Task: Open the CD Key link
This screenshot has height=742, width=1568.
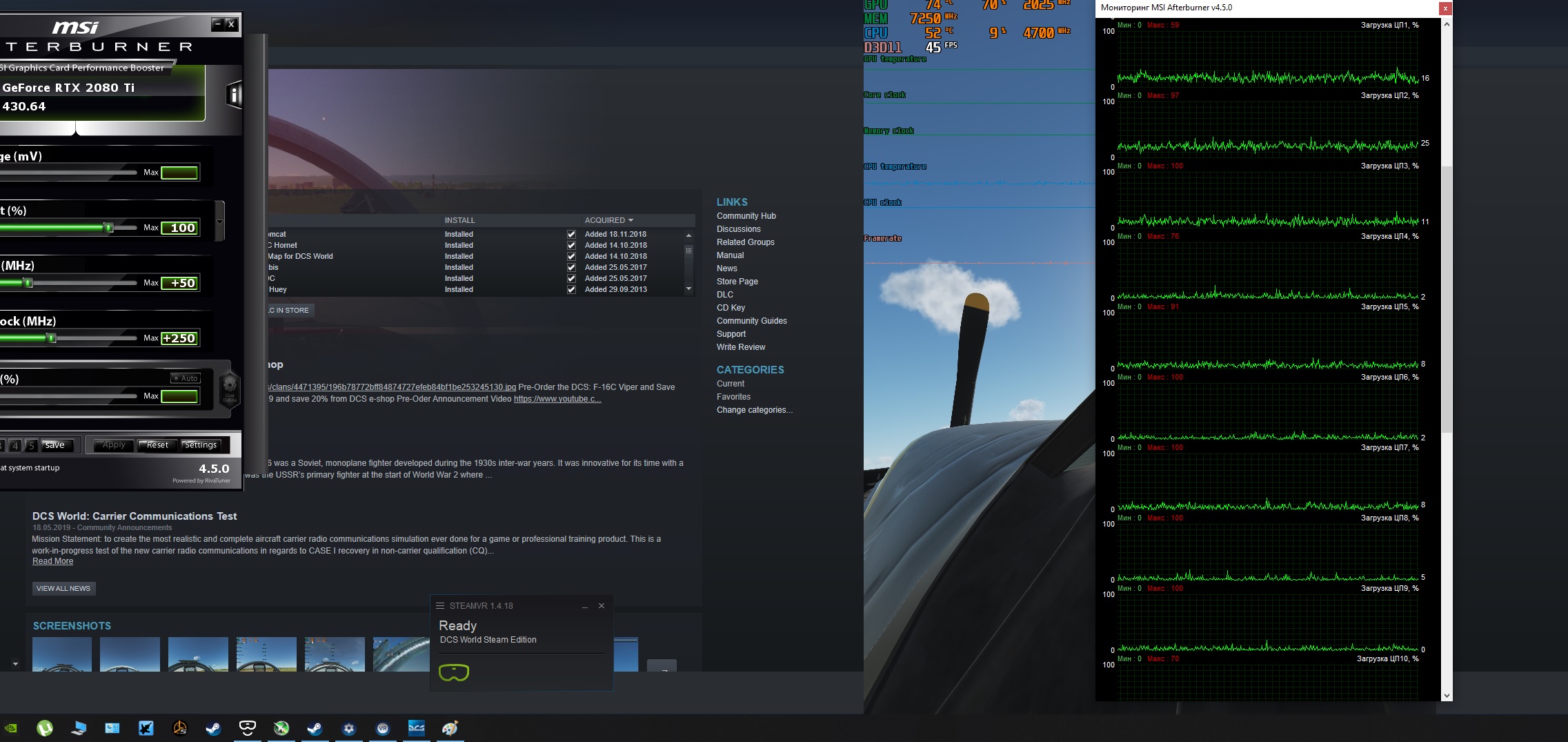Action: [731, 308]
